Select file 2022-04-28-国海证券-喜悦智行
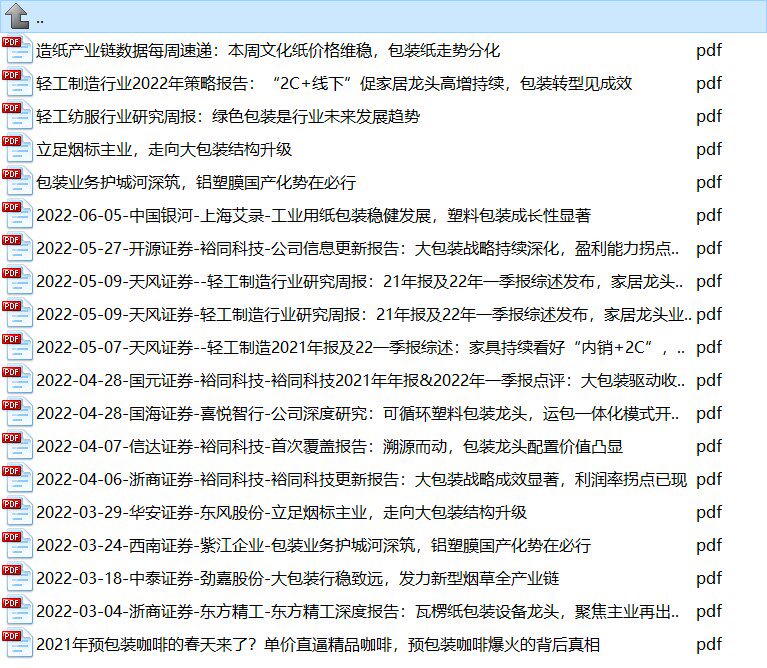This screenshot has width=767, height=668. pyautogui.click(x=358, y=414)
